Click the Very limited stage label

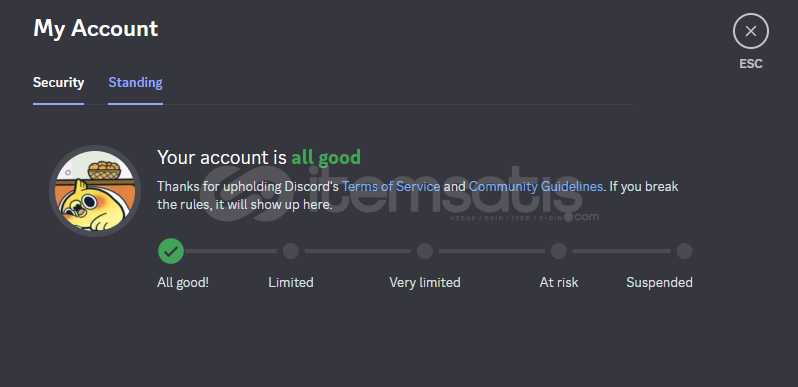click(425, 282)
